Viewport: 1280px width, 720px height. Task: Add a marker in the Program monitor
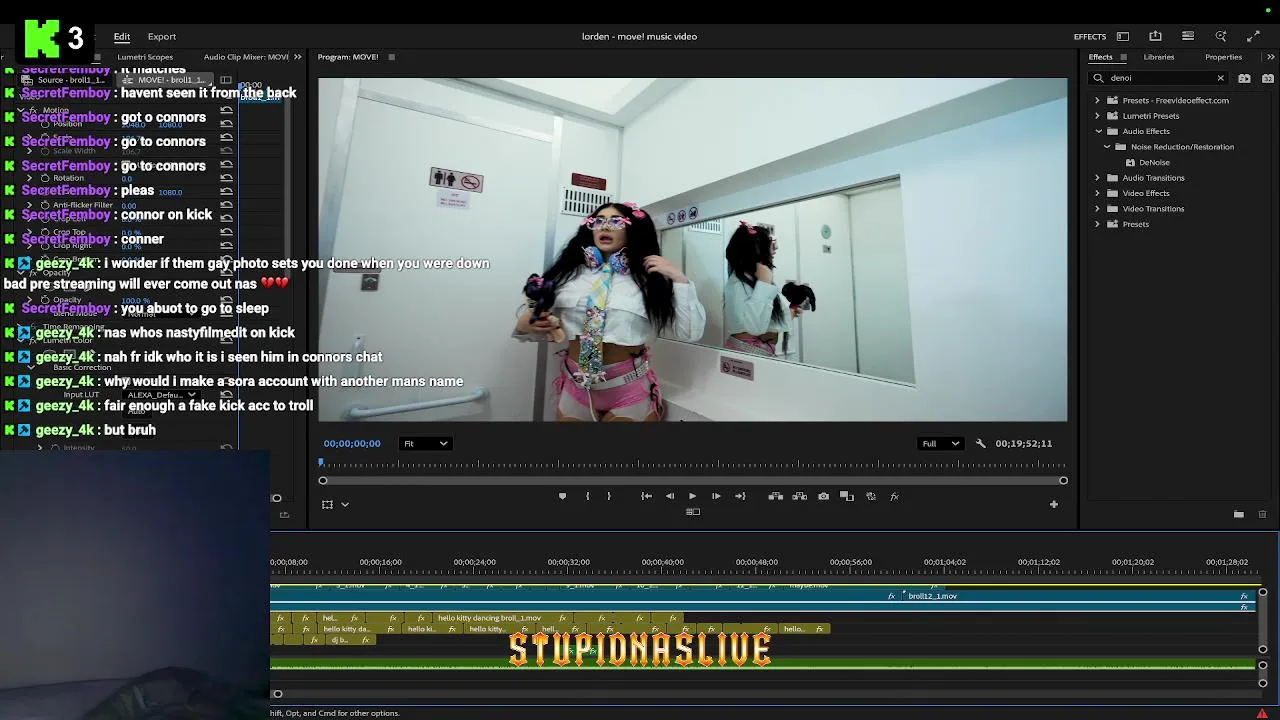pyautogui.click(x=562, y=496)
